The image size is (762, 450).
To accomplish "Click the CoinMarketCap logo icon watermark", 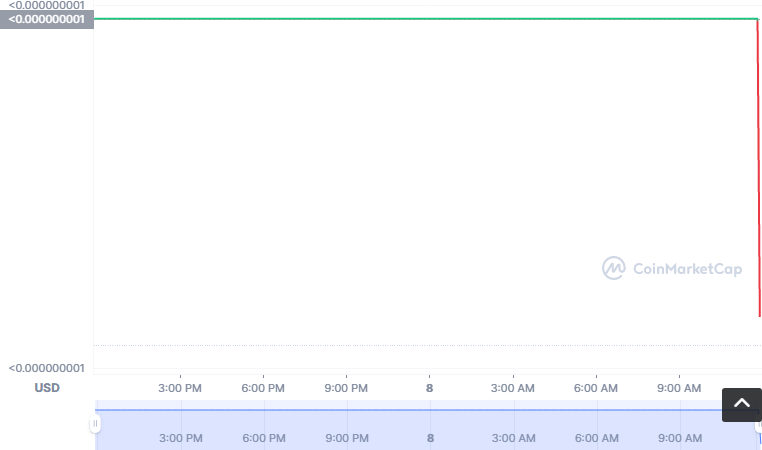I will coord(614,268).
